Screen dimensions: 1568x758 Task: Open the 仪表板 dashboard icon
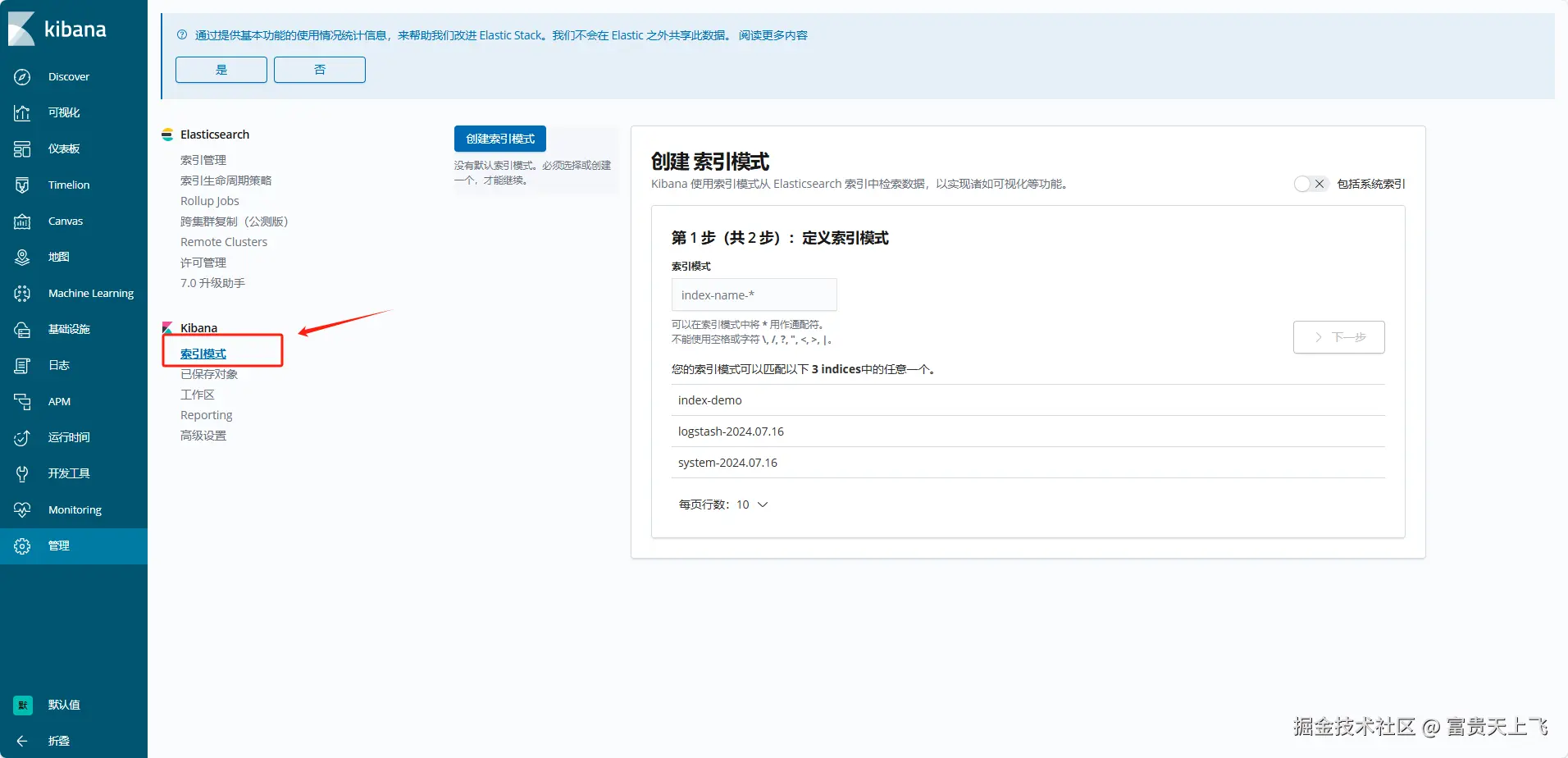pyautogui.click(x=22, y=148)
